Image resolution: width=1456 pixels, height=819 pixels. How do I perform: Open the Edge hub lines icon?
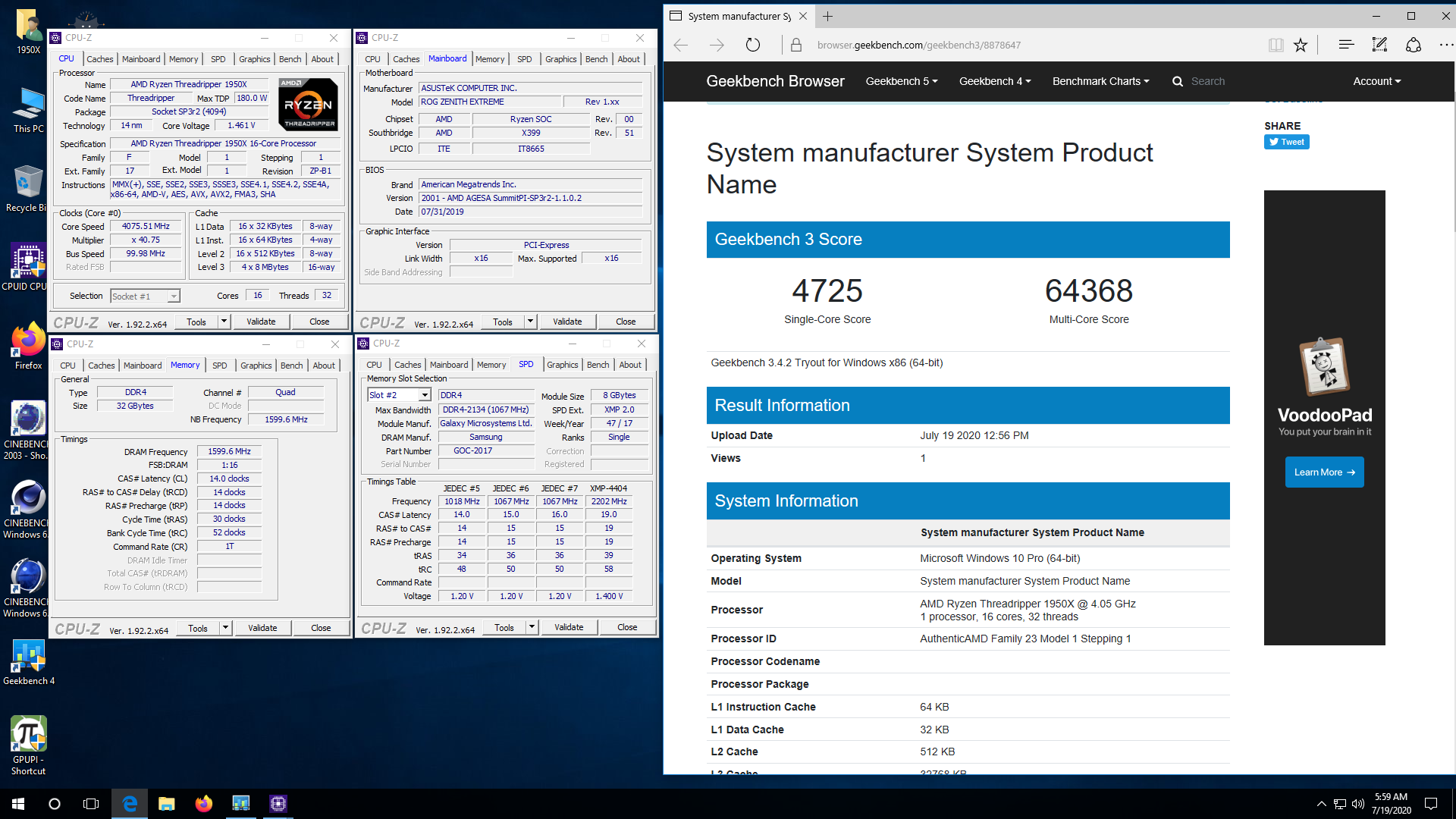click(1346, 45)
